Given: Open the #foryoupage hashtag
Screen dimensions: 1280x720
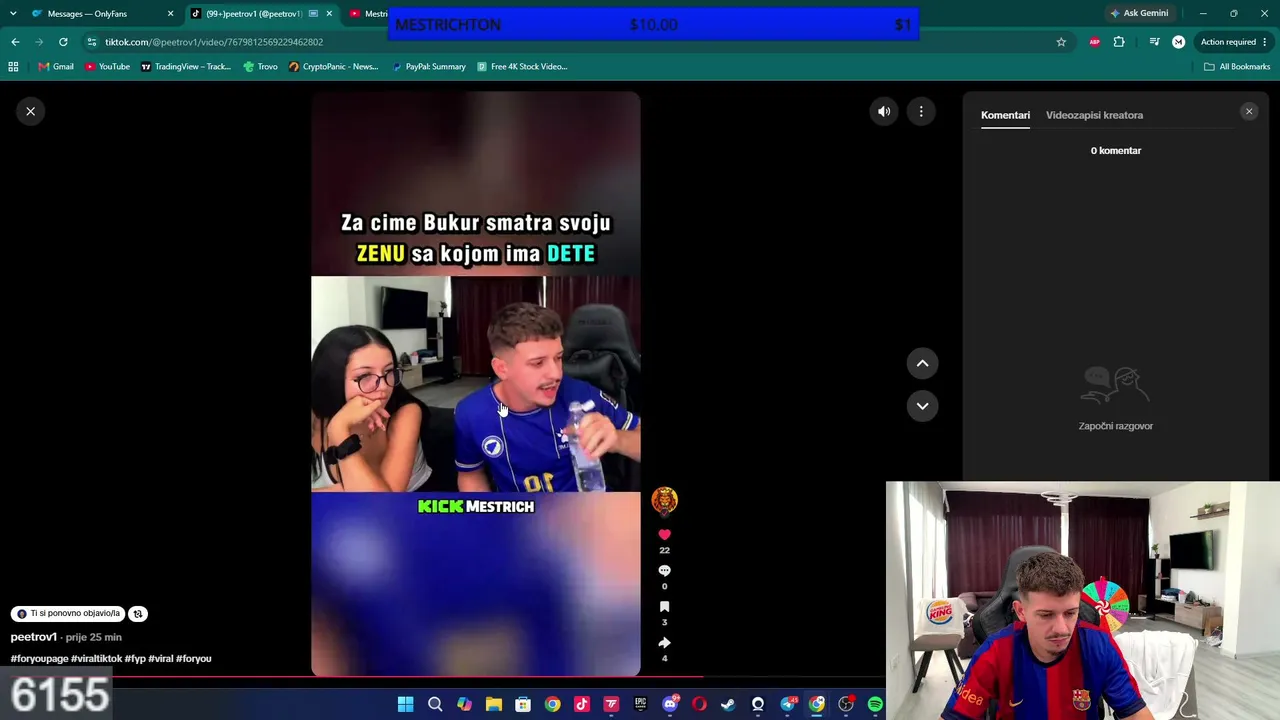Looking at the screenshot, I should click(40, 659).
